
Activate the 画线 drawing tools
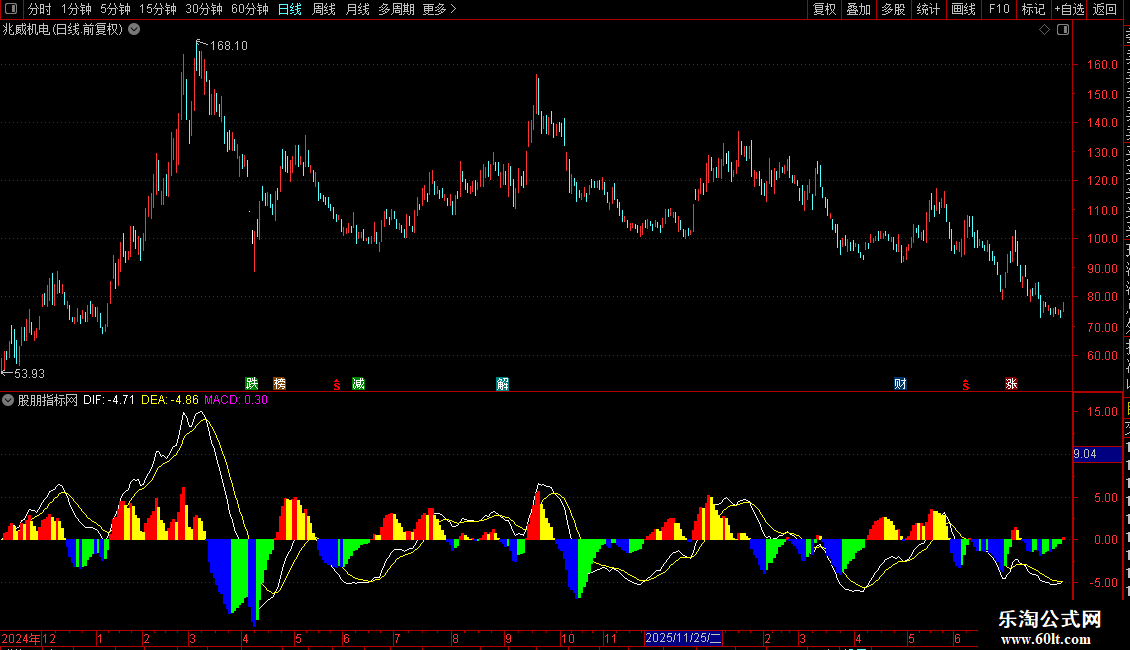[964, 9]
